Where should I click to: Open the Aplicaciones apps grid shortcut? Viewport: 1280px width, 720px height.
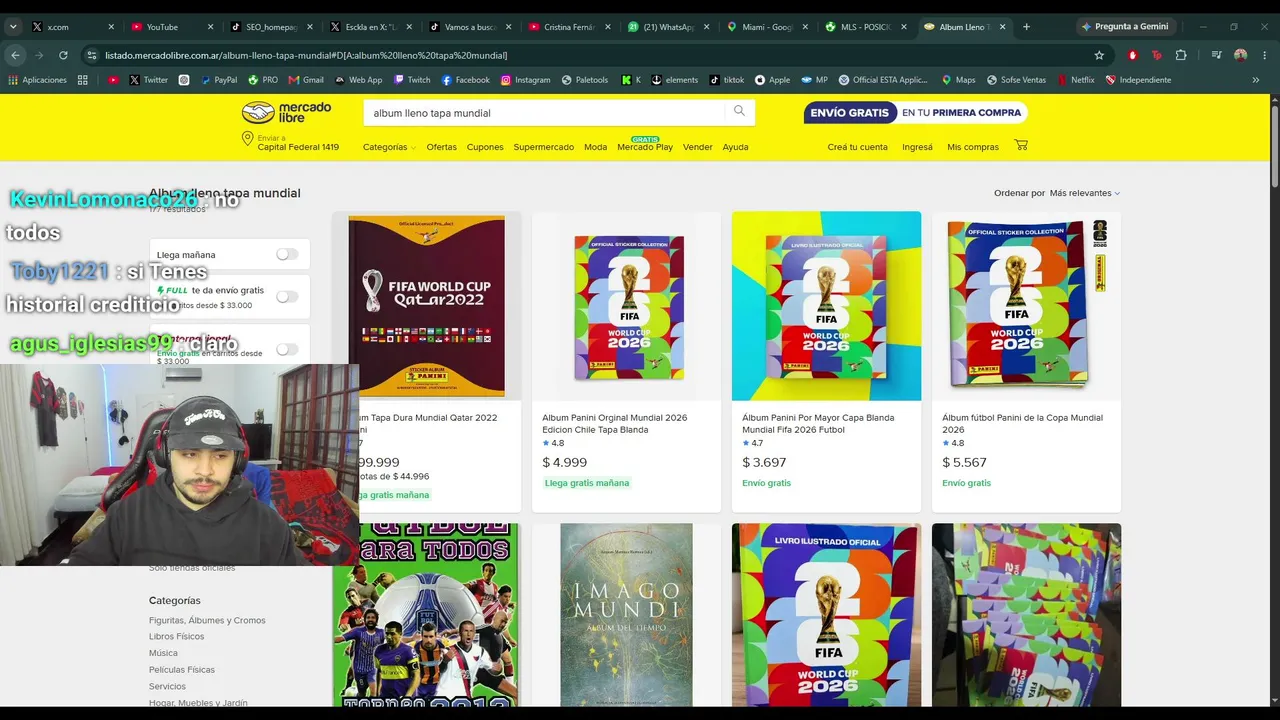pyautogui.click(x=38, y=80)
